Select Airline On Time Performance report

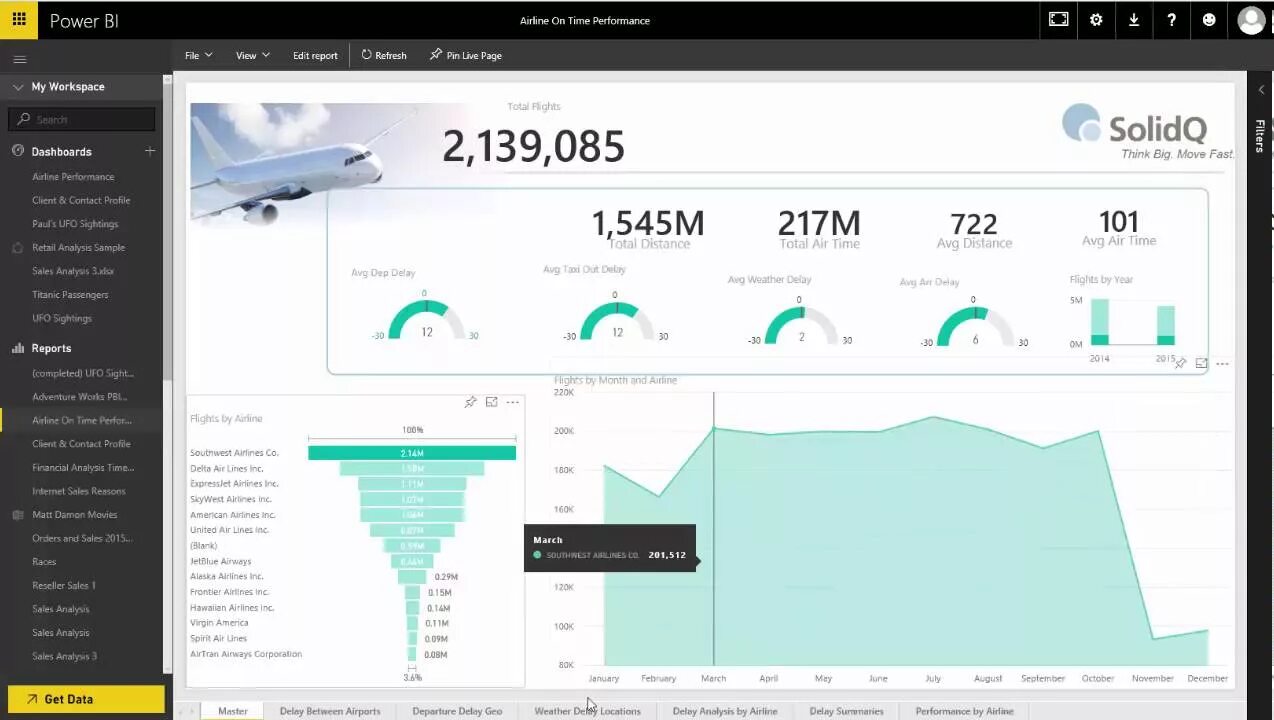coord(82,420)
